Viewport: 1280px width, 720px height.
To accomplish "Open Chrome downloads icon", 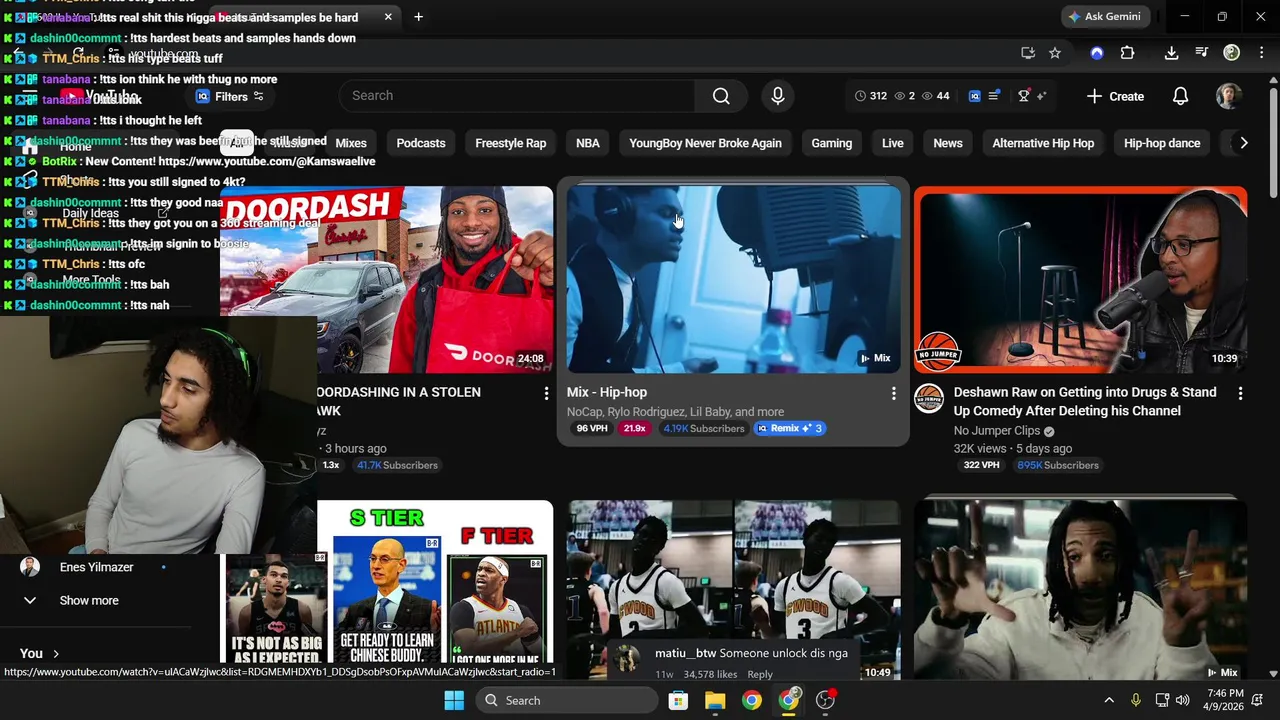I will 1171,53.
